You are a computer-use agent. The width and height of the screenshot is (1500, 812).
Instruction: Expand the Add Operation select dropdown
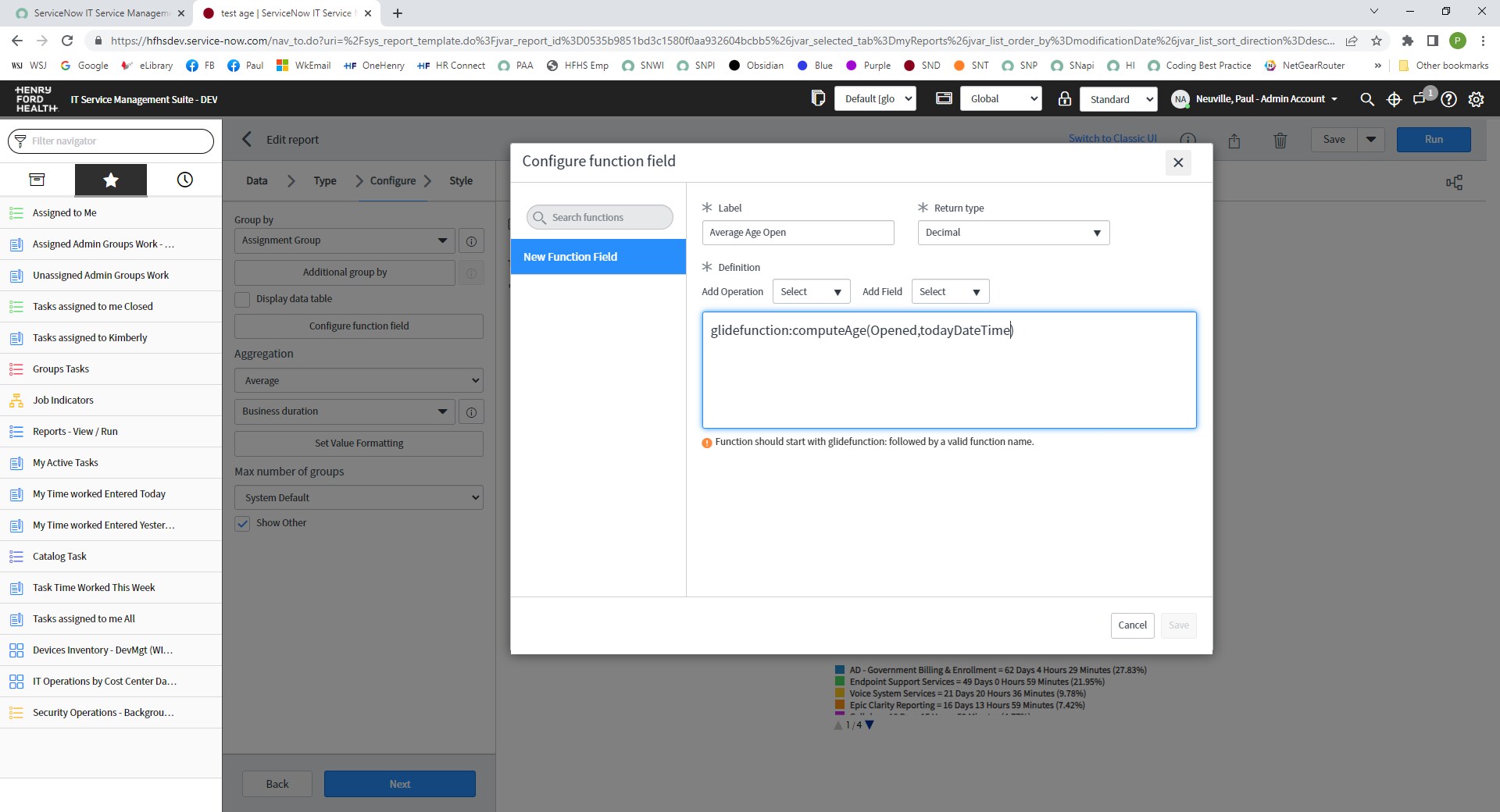tap(810, 292)
